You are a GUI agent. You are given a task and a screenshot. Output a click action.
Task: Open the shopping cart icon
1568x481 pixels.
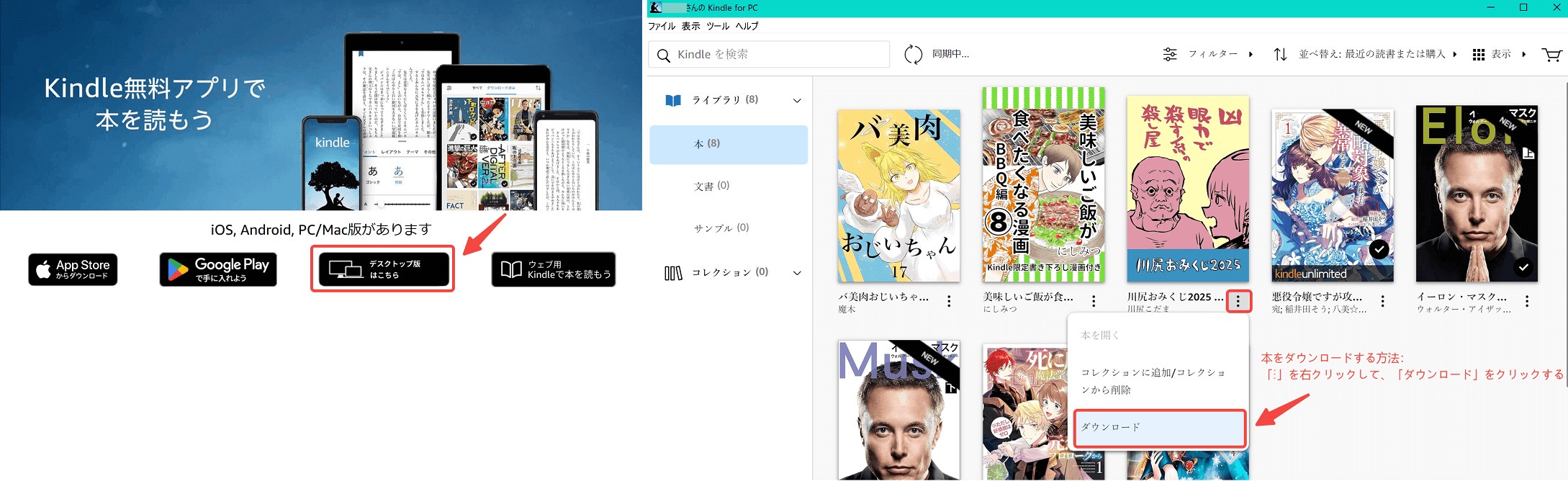pos(1551,55)
